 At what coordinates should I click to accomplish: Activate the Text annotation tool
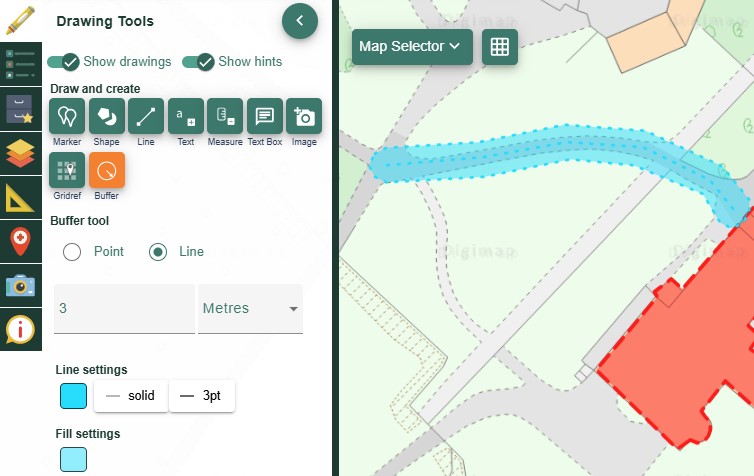click(186, 117)
